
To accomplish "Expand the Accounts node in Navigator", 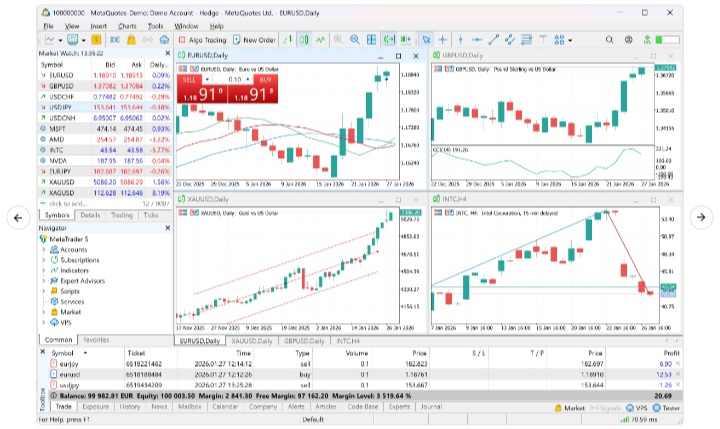I will tap(44, 249).
